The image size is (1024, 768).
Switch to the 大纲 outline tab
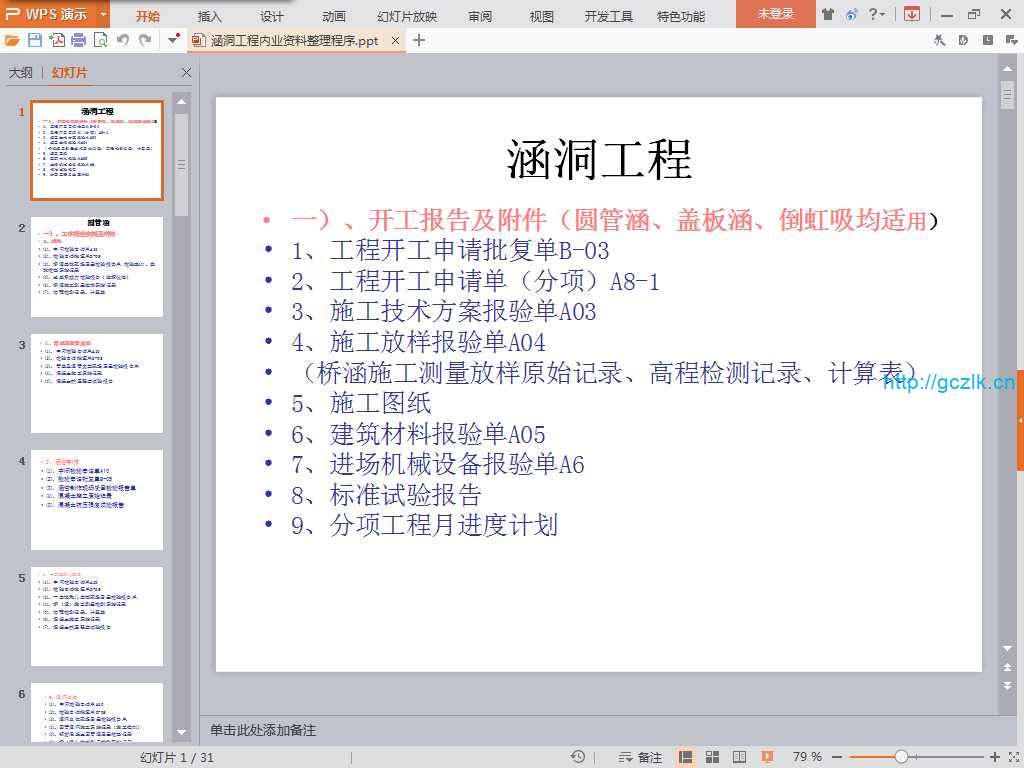(21, 73)
